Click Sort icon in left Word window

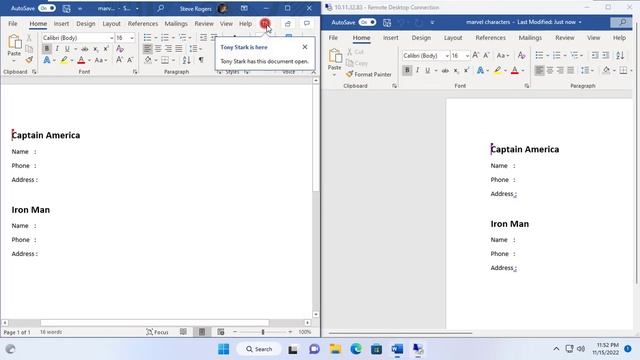coord(187,60)
